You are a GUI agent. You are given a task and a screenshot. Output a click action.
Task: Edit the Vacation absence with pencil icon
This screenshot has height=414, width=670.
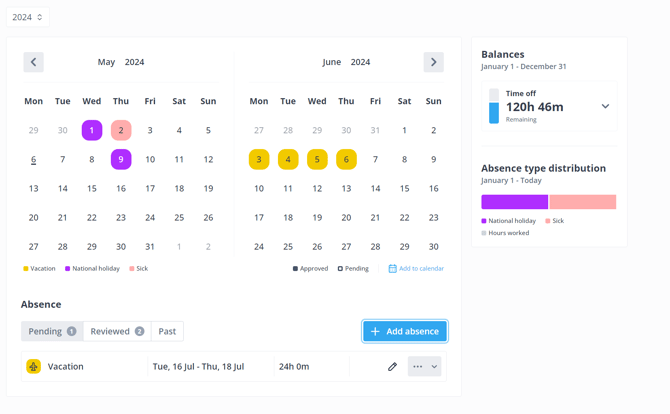point(392,367)
